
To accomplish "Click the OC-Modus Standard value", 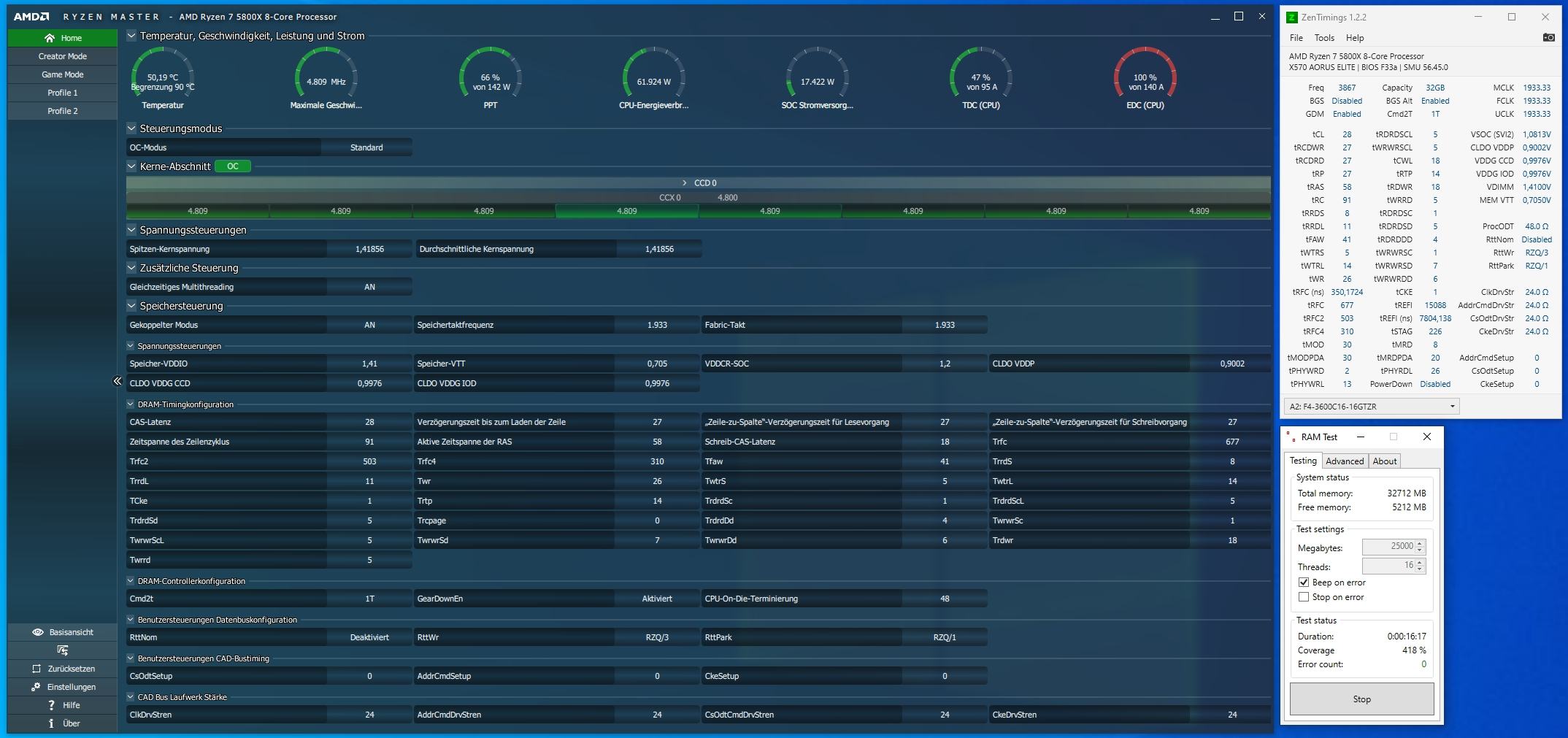I will point(366,147).
